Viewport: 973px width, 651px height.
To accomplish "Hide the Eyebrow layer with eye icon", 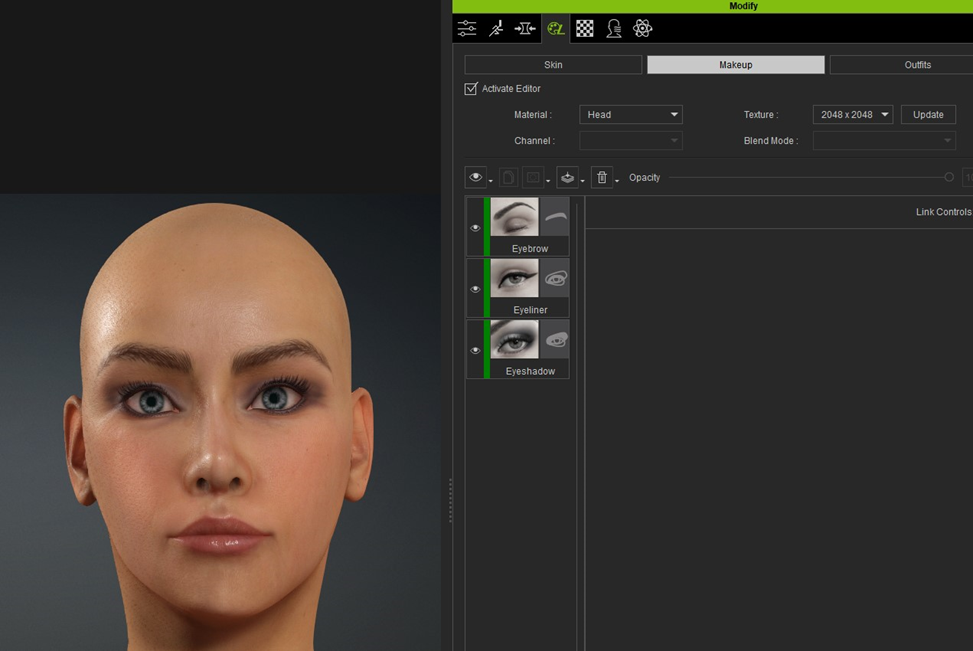I will click(475, 228).
